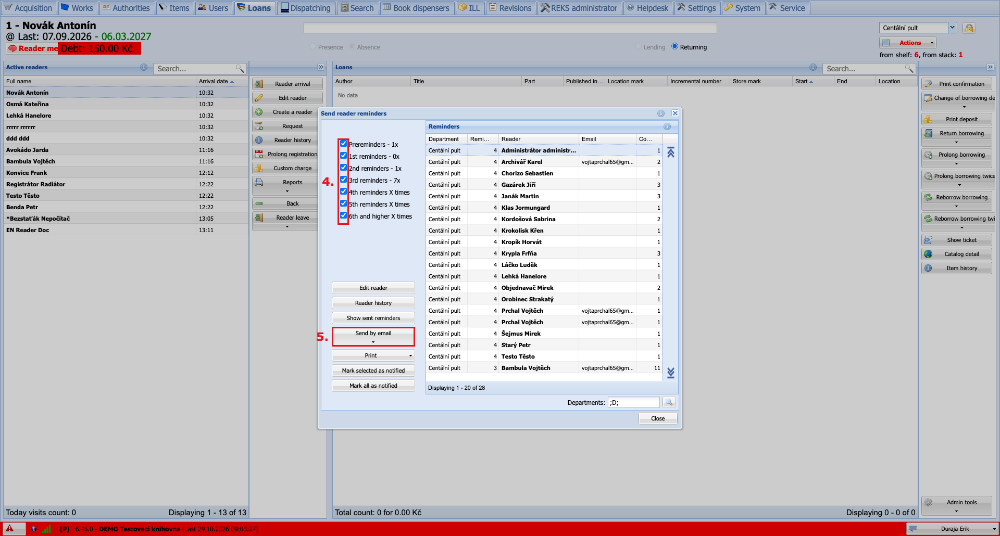Uncheck the 3rd reminders - 7x checkbox
This screenshot has width=1000, height=536.
pos(344,181)
